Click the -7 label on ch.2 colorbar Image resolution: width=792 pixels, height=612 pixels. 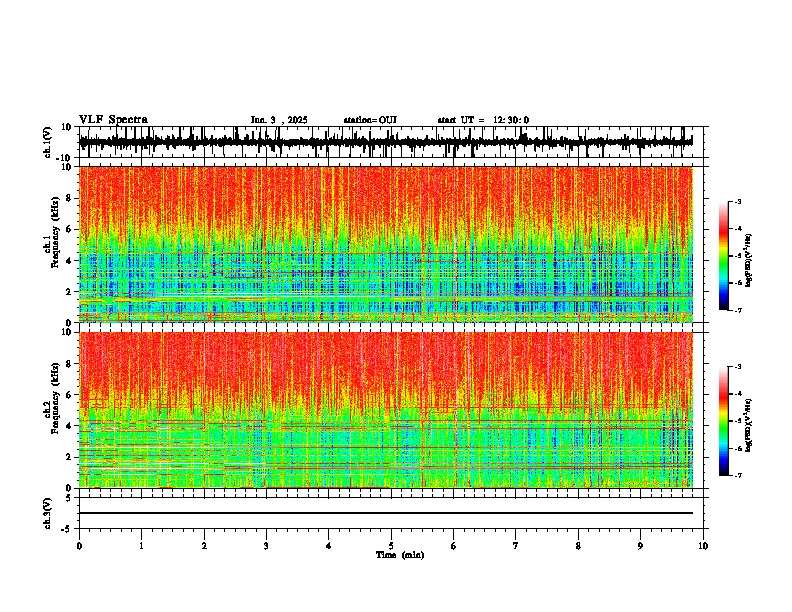point(737,475)
